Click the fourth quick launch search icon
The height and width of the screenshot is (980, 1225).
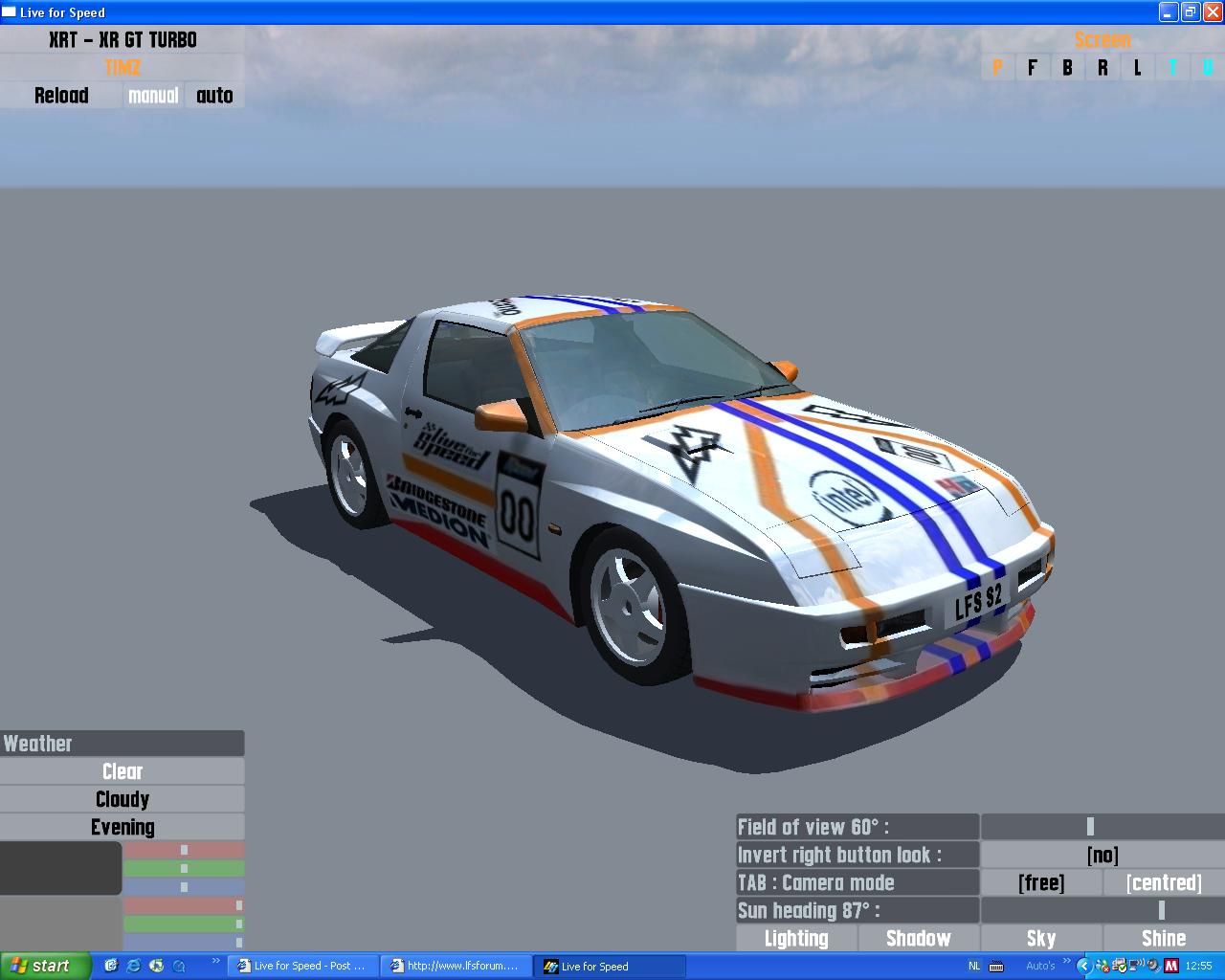(x=178, y=966)
